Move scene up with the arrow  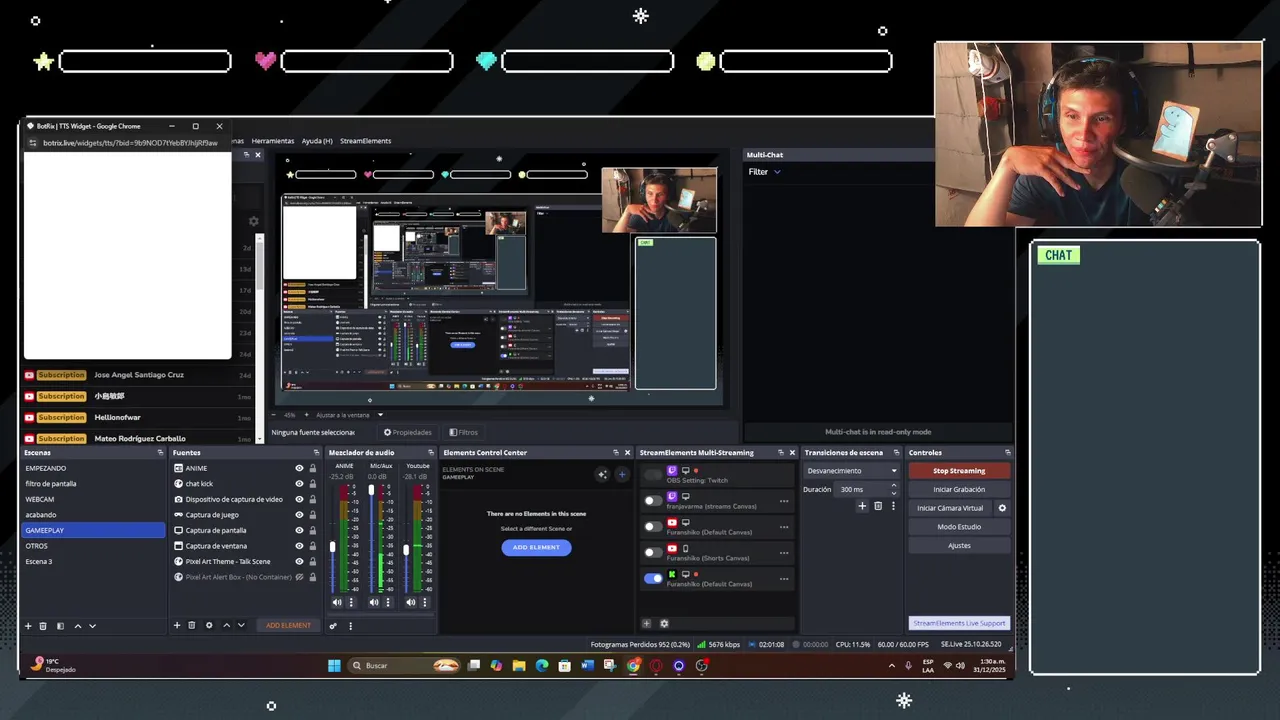(78, 626)
